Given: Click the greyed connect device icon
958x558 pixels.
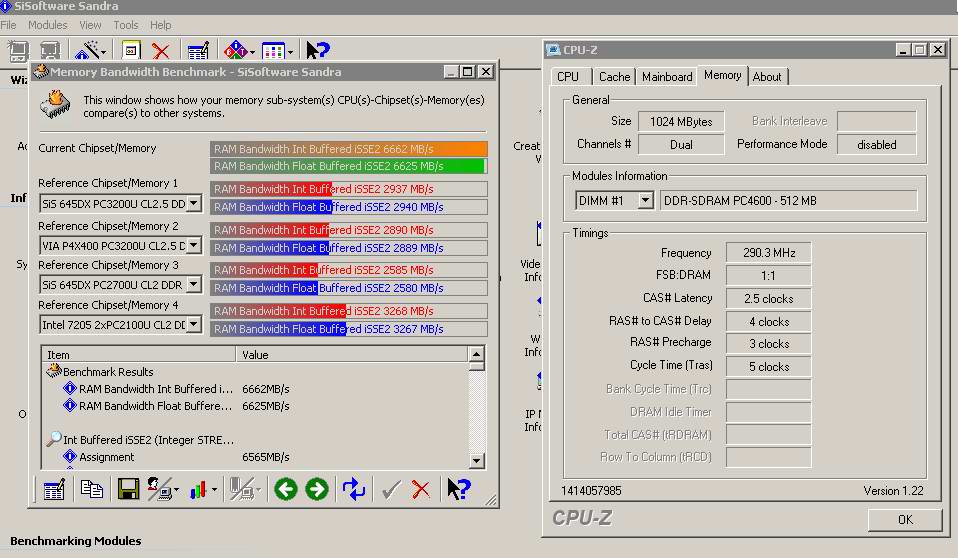Looking at the screenshot, I should 241,489.
